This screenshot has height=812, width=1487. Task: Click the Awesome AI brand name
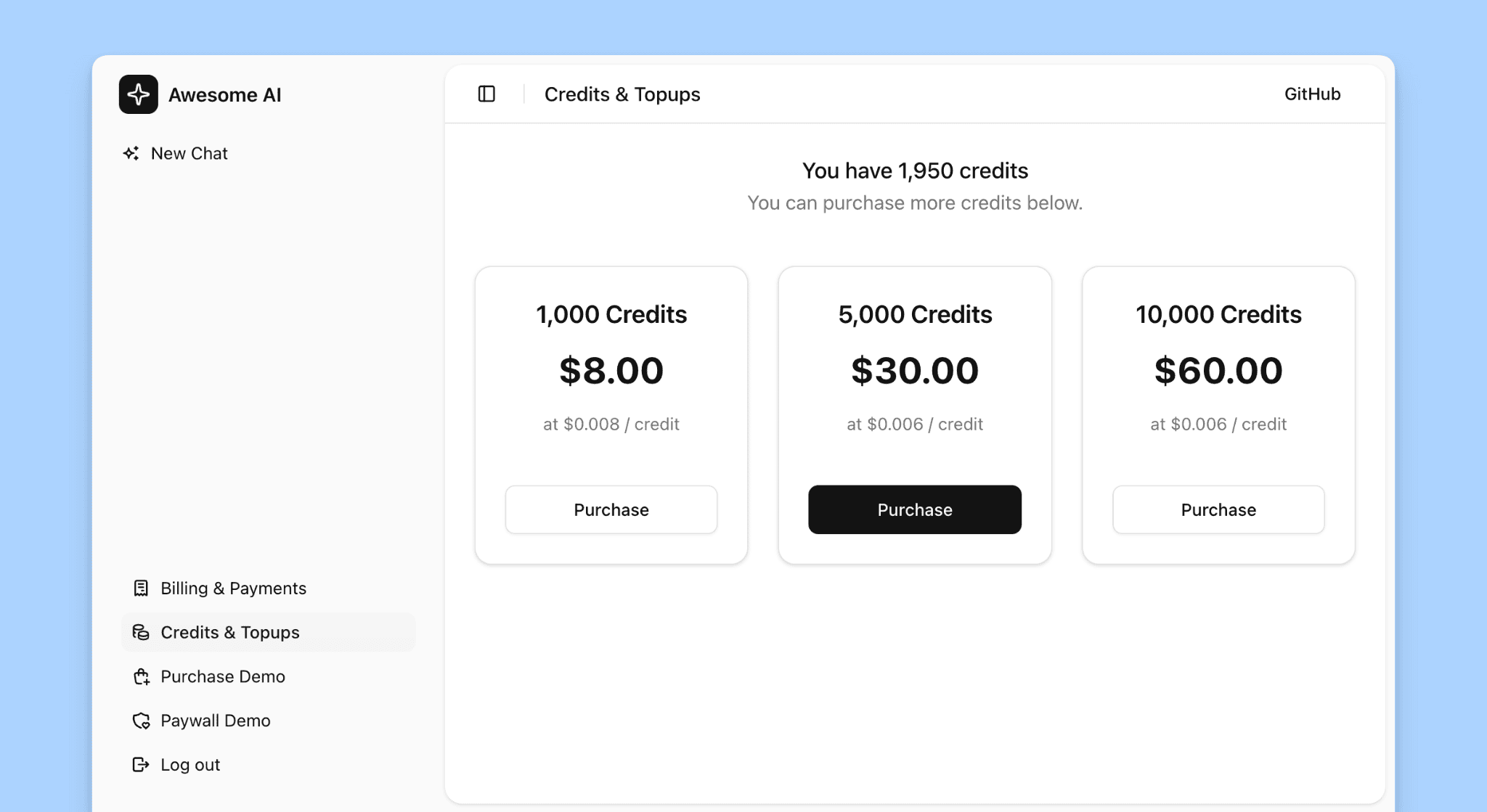tap(224, 94)
